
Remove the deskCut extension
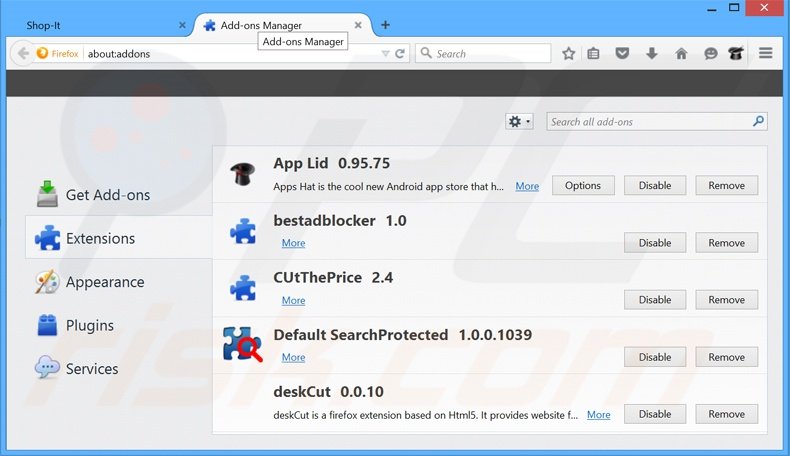pyautogui.click(x=727, y=414)
